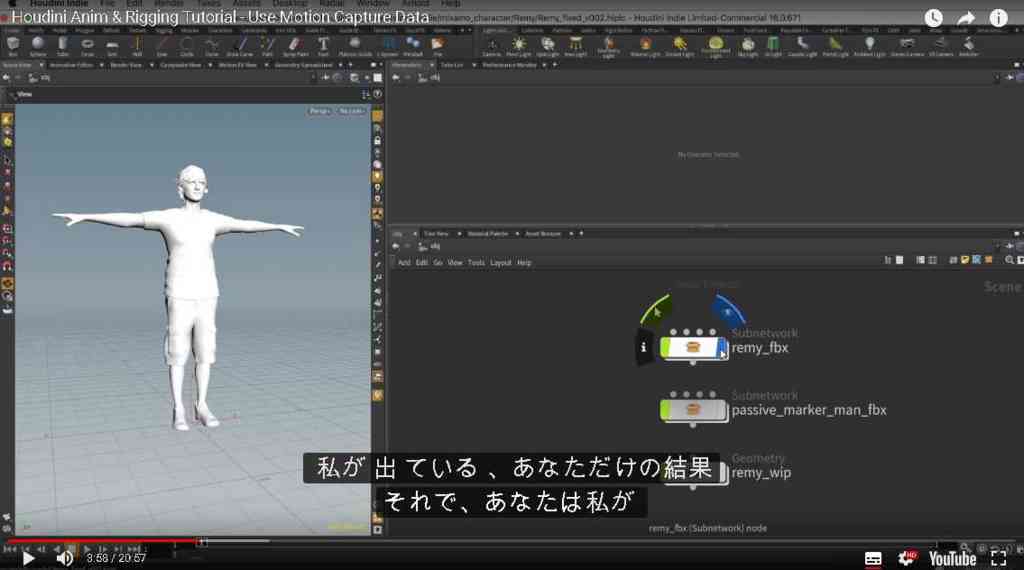Choose the Torus shelf tool
1024x570 pixels.
[x=88, y=46]
